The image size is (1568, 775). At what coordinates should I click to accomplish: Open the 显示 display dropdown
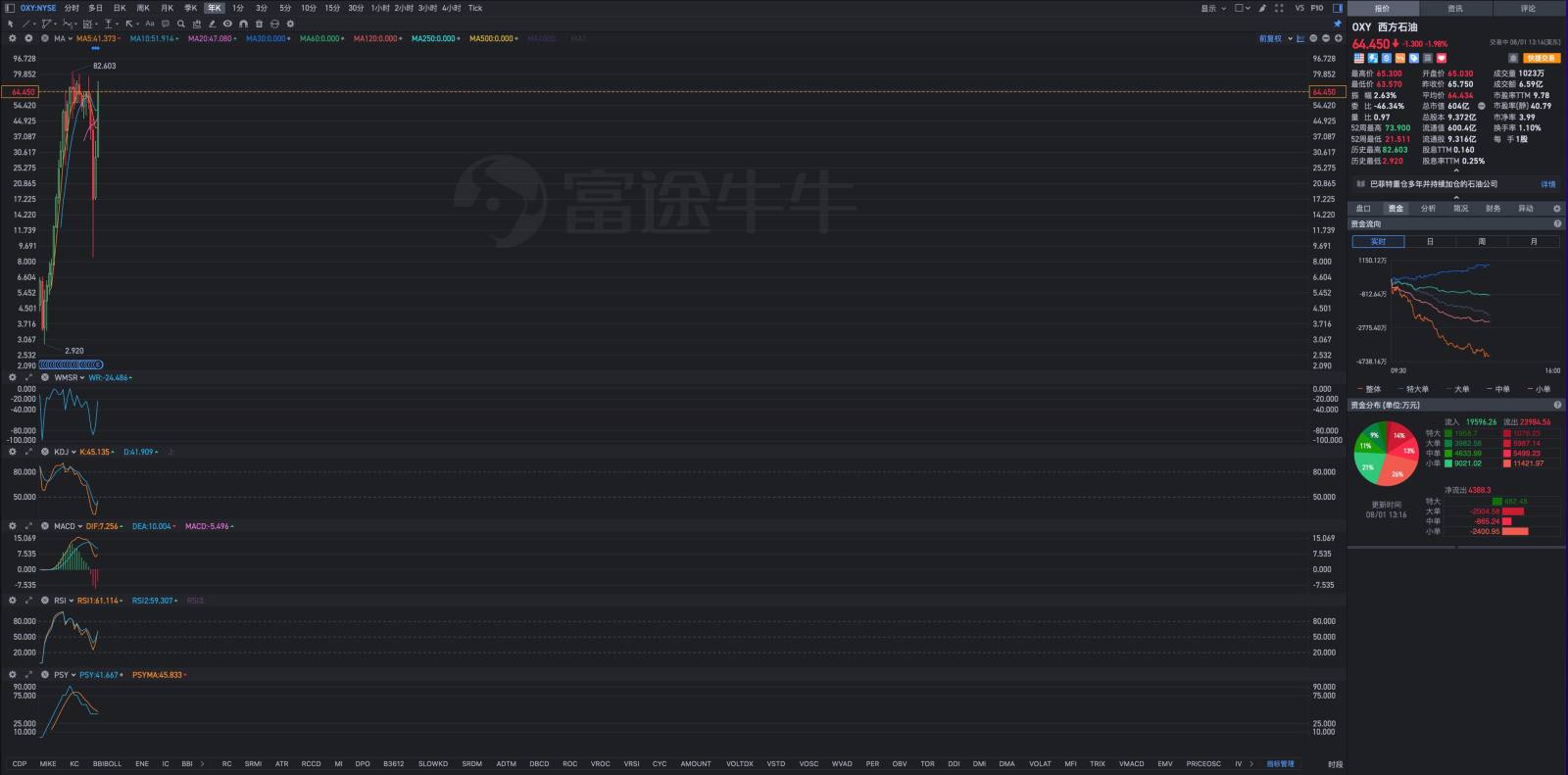pyautogui.click(x=1213, y=8)
